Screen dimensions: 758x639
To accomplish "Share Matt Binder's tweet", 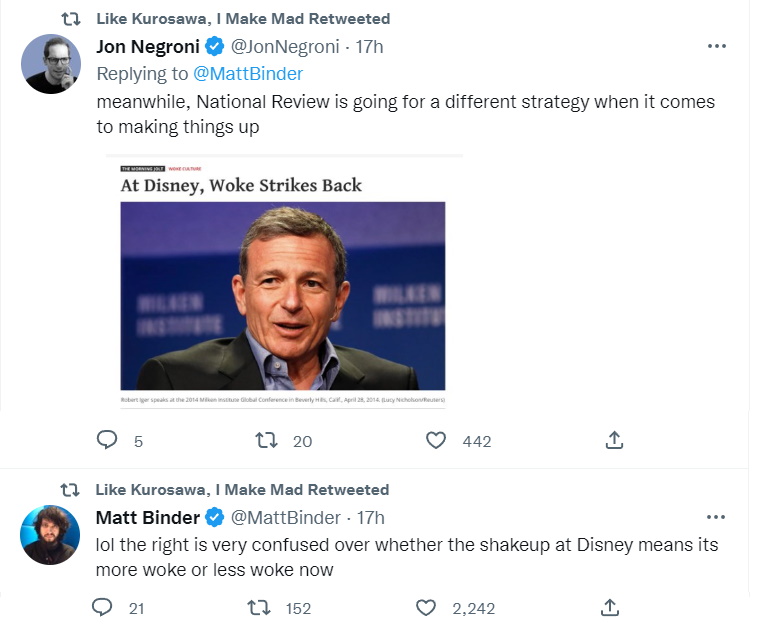I will [610, 607].
